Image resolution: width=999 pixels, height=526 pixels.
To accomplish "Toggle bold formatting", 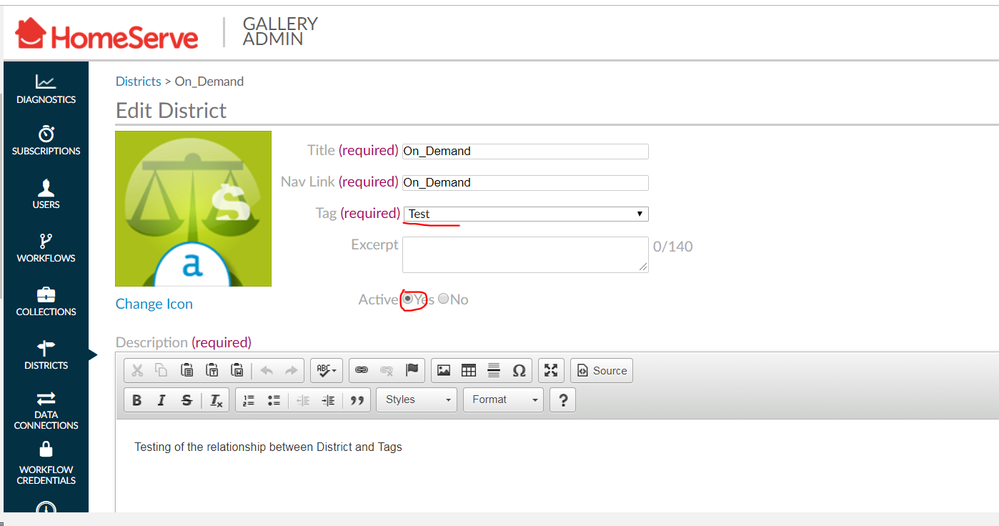I will [x=136, y=400].
